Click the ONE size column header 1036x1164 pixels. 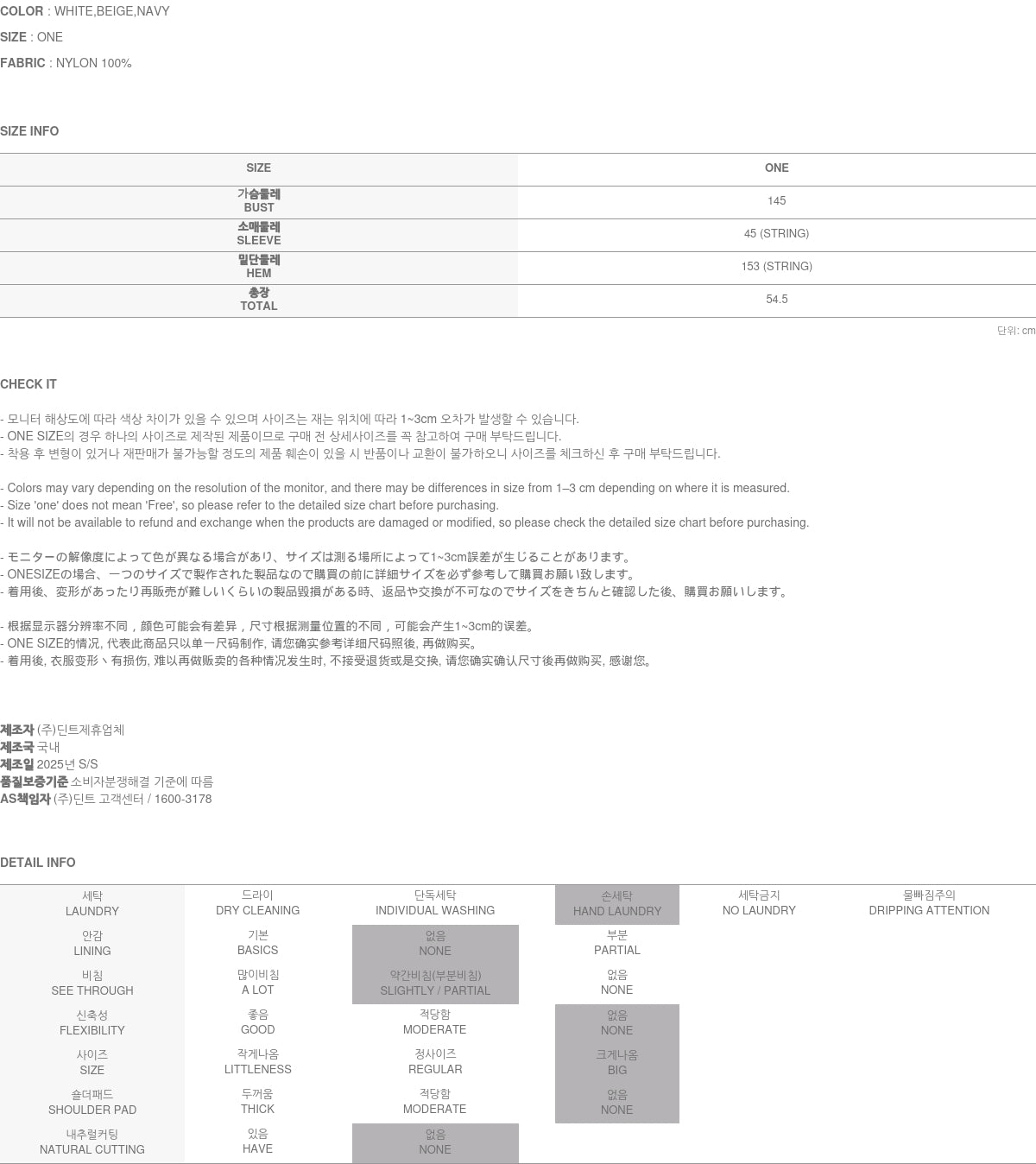776,168
